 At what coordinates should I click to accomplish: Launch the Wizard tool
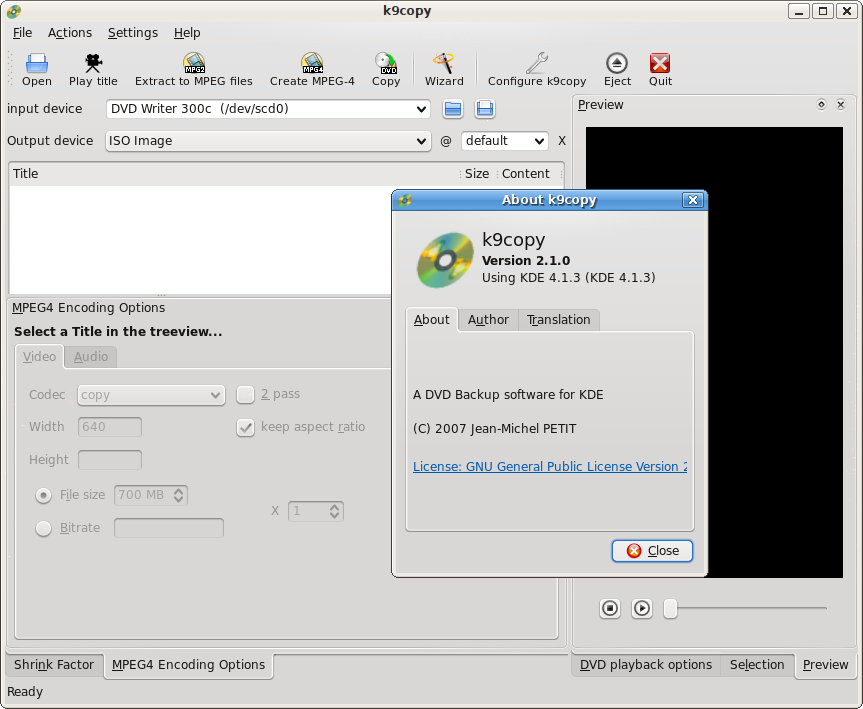tap(444, 64)
